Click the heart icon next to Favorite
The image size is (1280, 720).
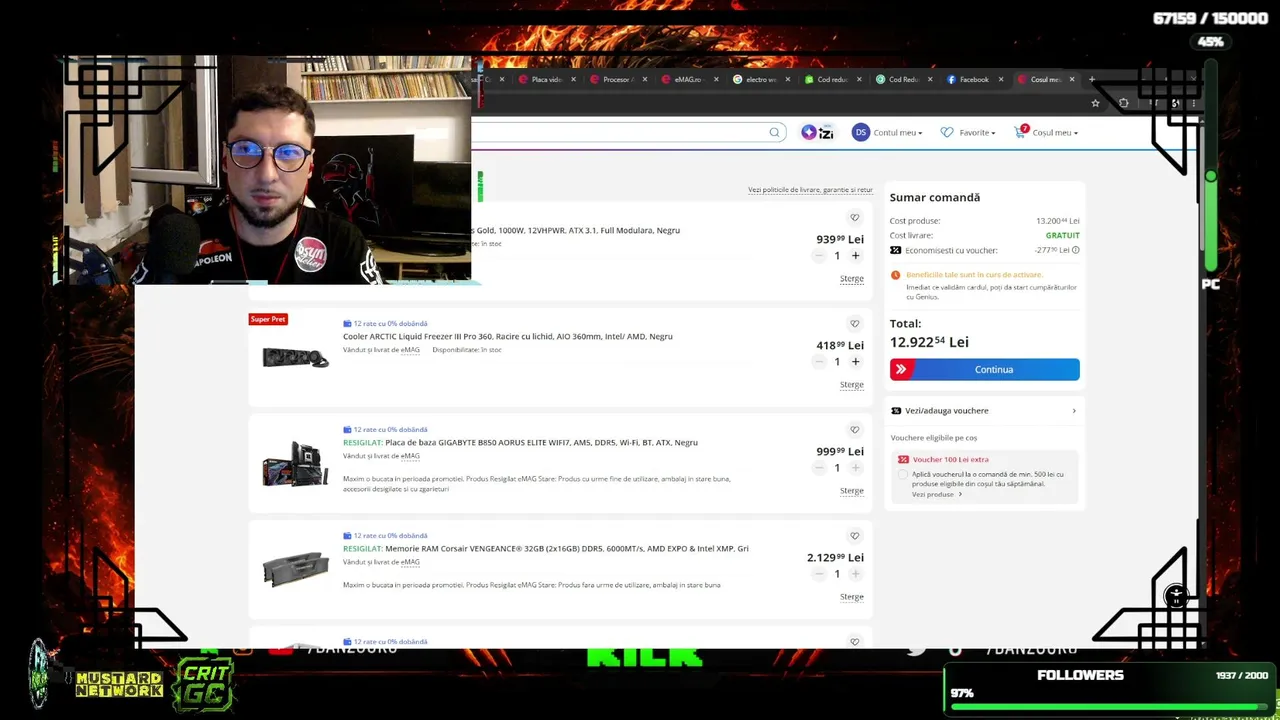click(x=947, y=132)
